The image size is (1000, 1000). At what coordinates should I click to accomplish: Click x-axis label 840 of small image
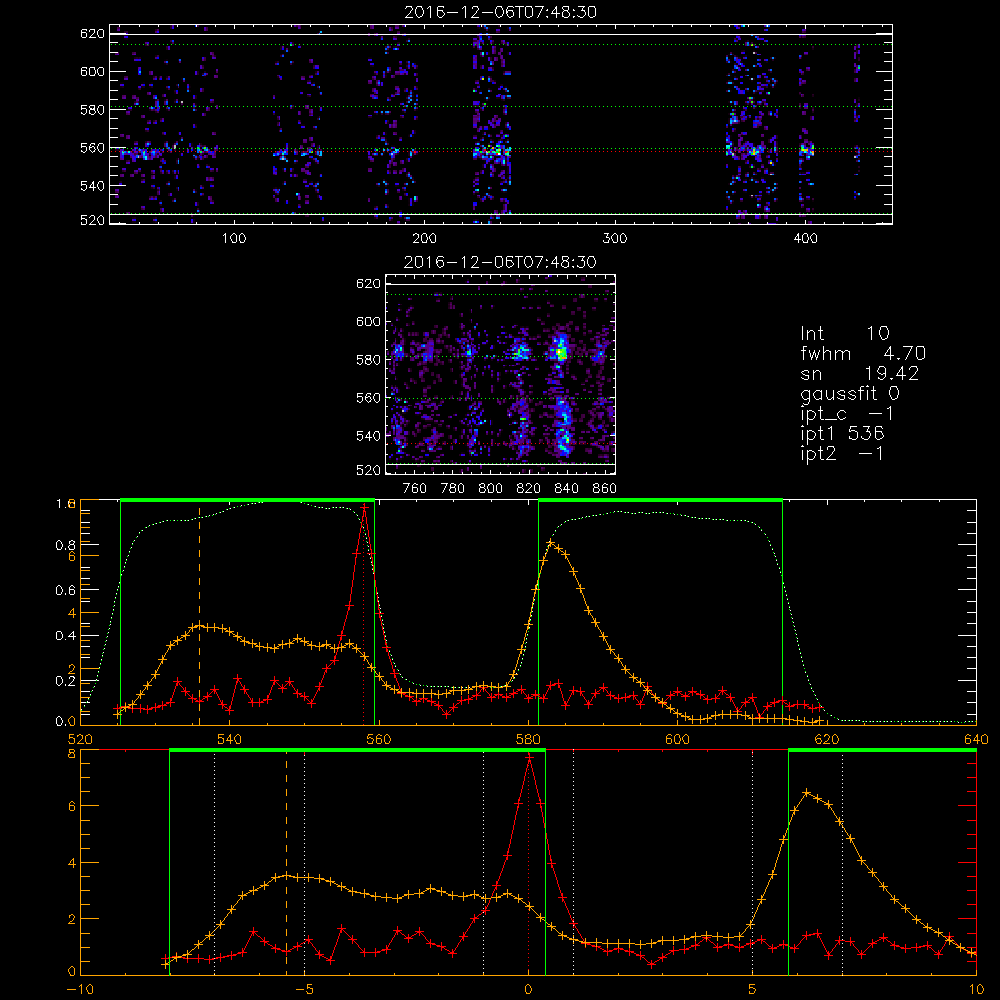(x=566, y=489)
